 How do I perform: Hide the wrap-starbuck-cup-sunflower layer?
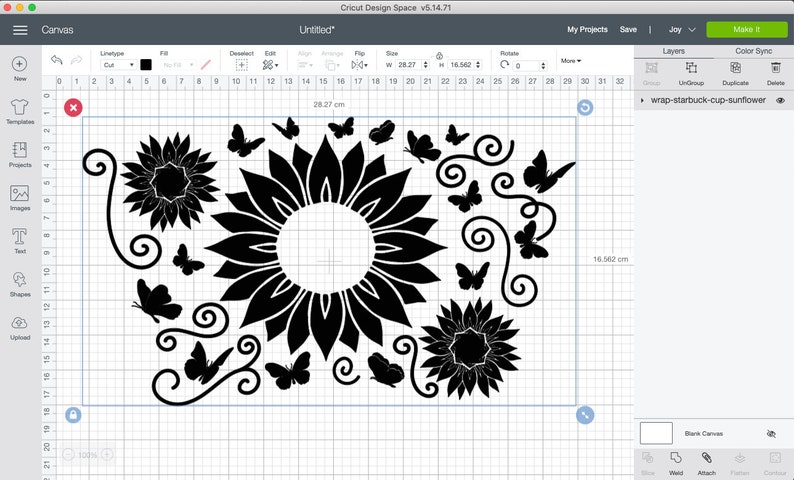[x=780, y=100]
